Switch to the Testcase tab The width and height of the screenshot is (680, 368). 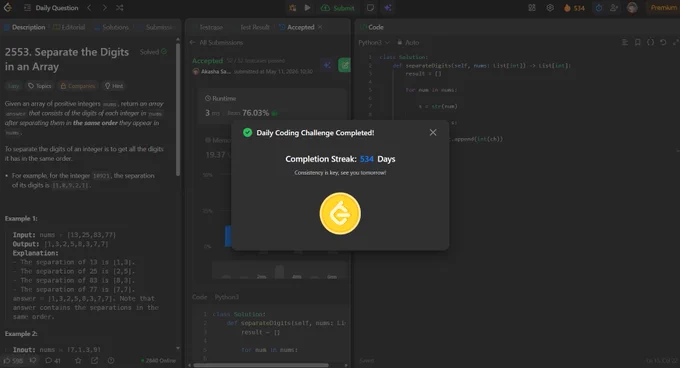[208, 27]
